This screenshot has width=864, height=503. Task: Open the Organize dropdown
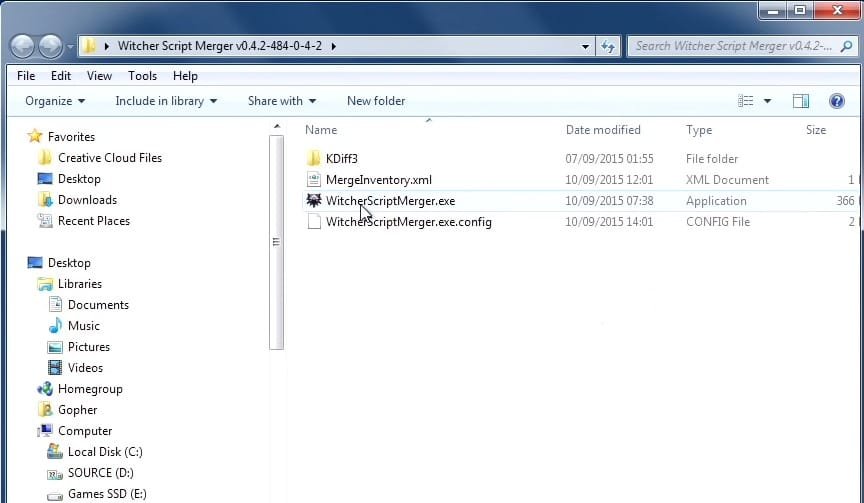click(55, 101)
